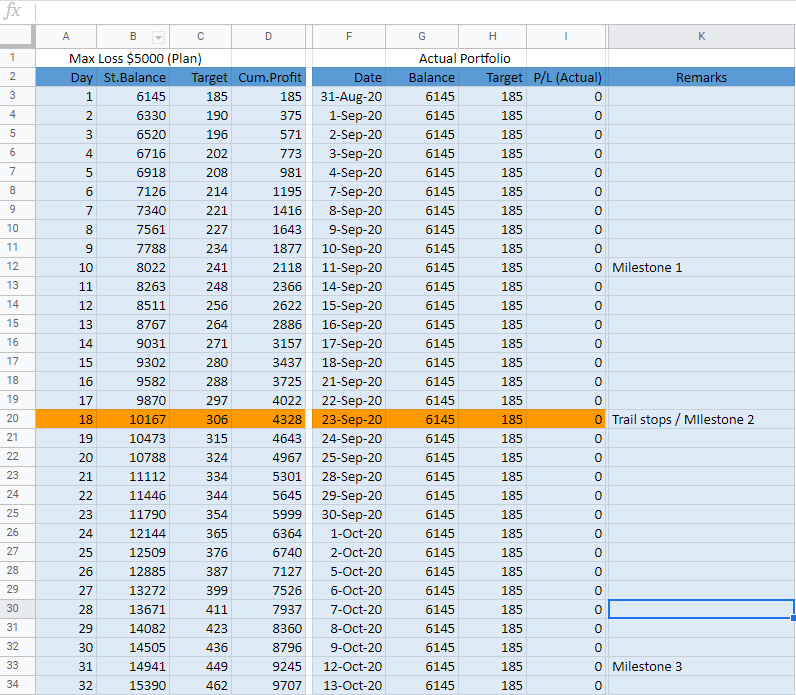796x695 pixels.
Task: Select the date cell '23-Sep-20'
Action: 349,419
